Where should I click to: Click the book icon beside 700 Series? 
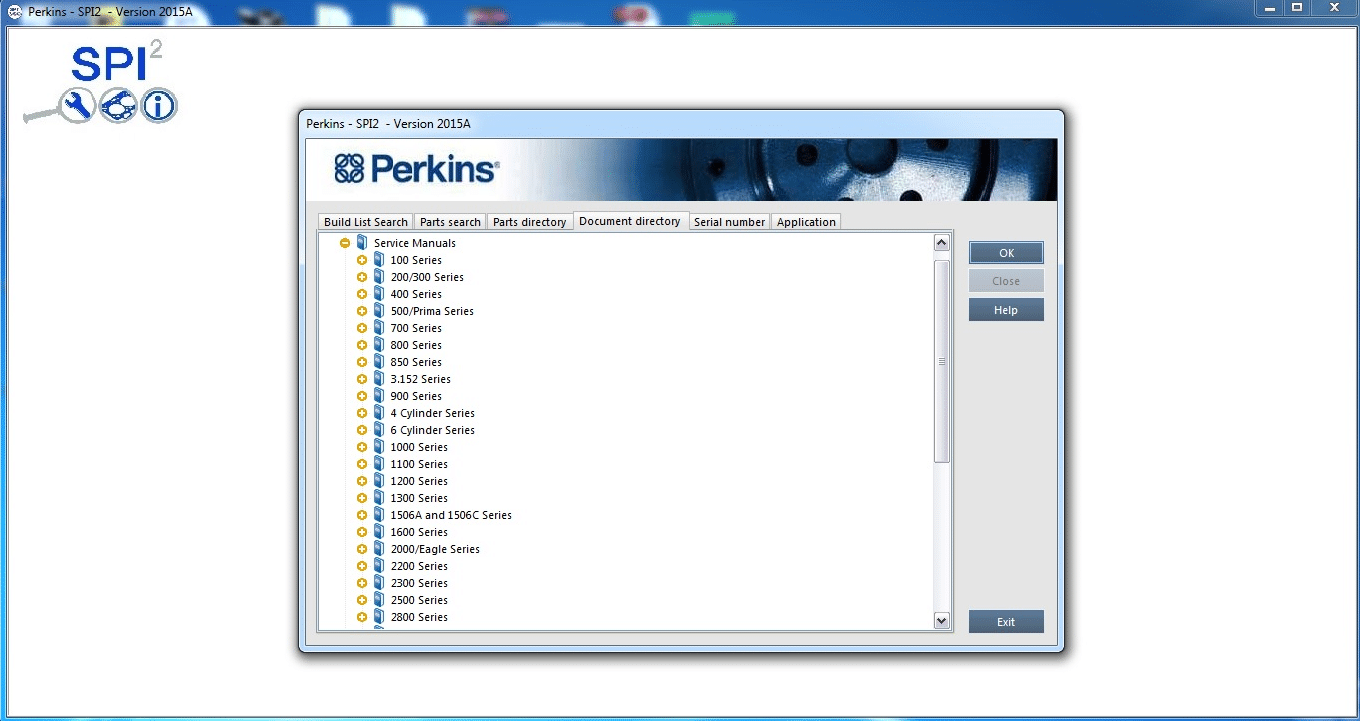point(379,328)
